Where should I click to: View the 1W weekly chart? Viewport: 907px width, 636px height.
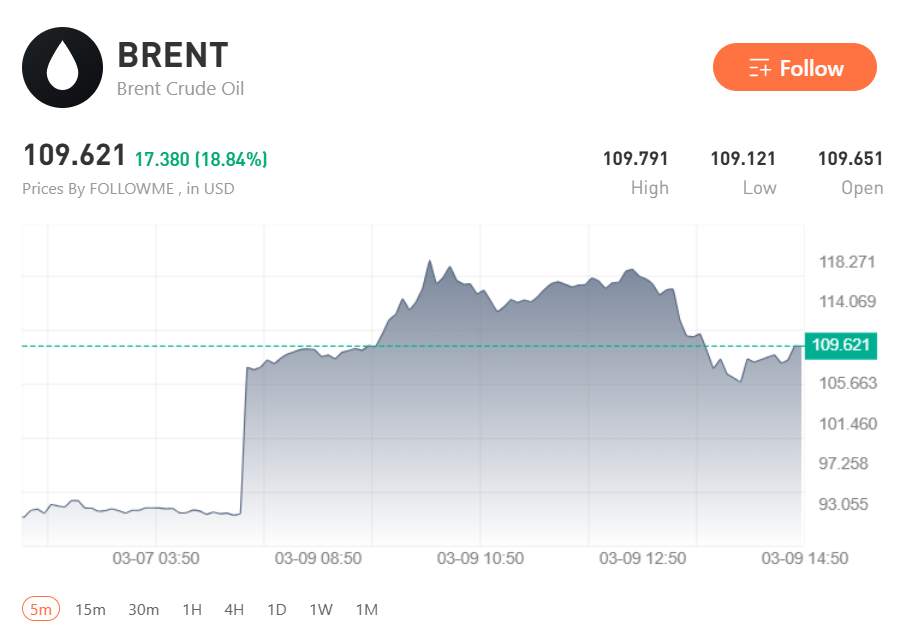click(320, 609)
